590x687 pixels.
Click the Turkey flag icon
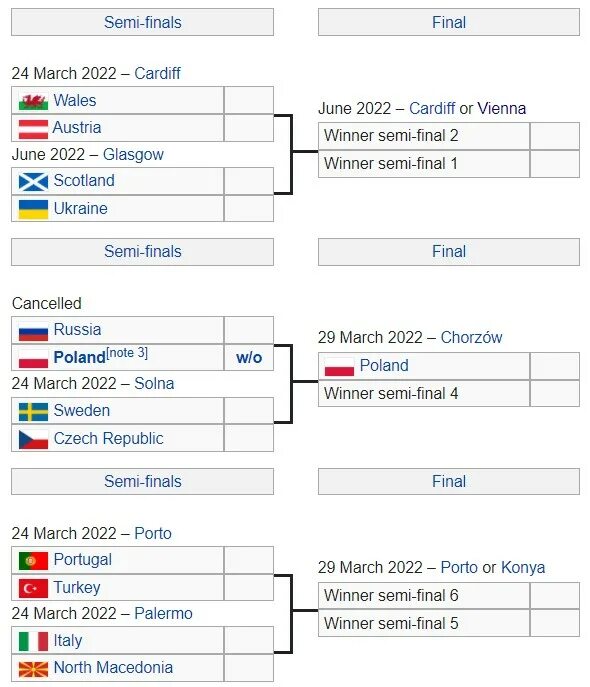(33, 588)
